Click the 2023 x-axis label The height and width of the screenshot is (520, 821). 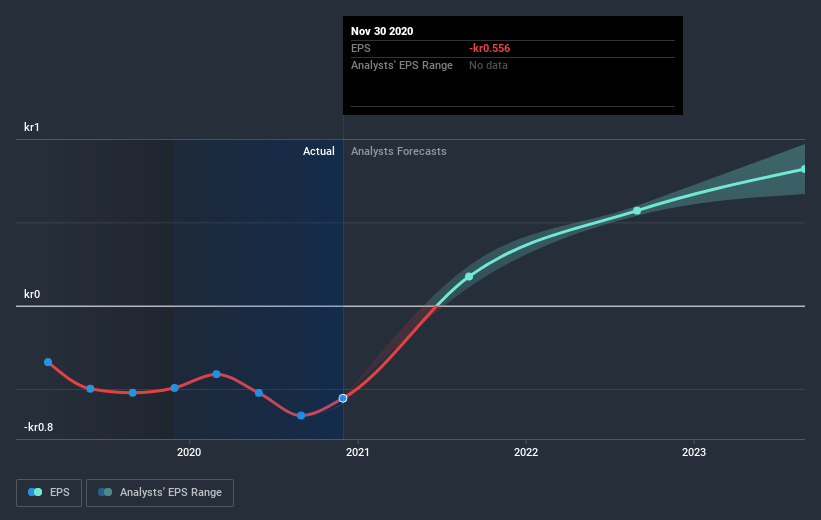[694, 452]
